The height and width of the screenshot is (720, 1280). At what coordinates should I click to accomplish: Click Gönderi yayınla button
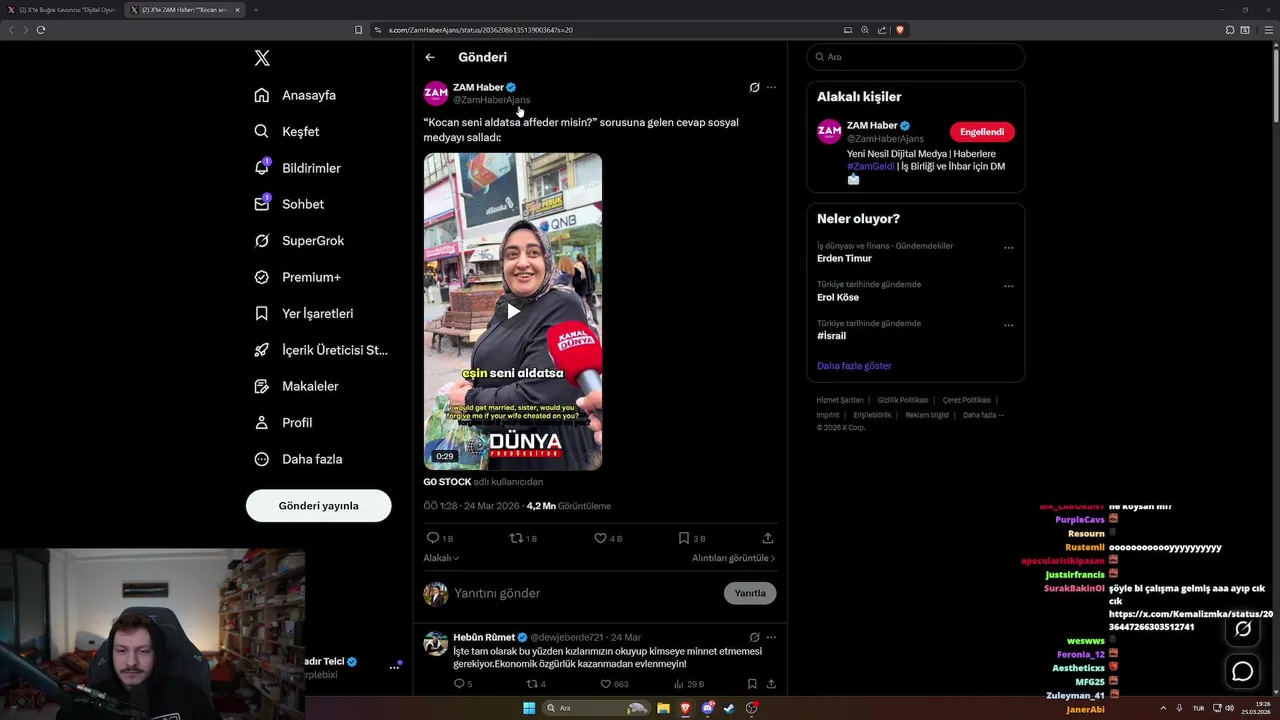318,505
